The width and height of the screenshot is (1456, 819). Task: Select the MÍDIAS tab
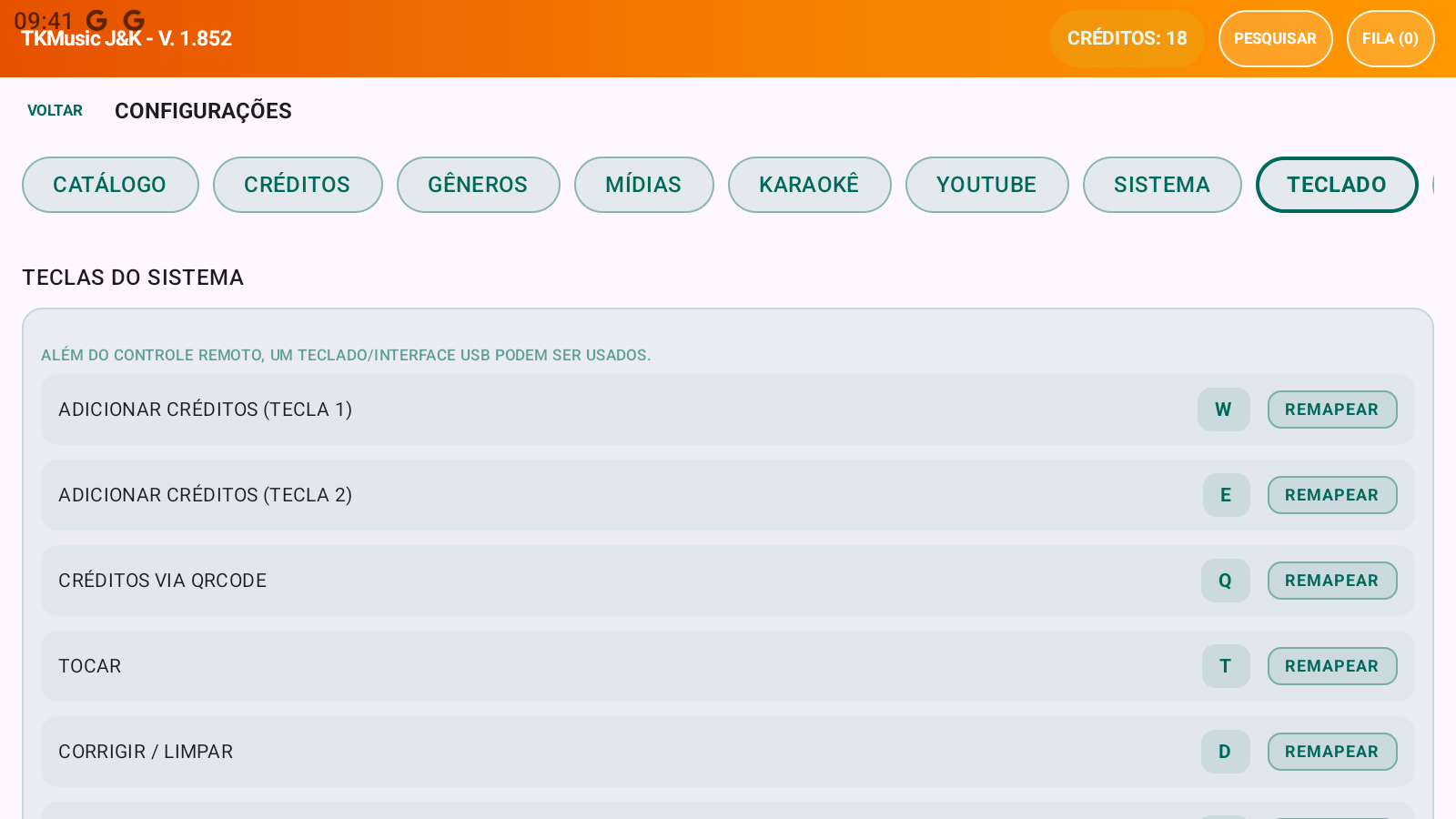pos(643,185)
